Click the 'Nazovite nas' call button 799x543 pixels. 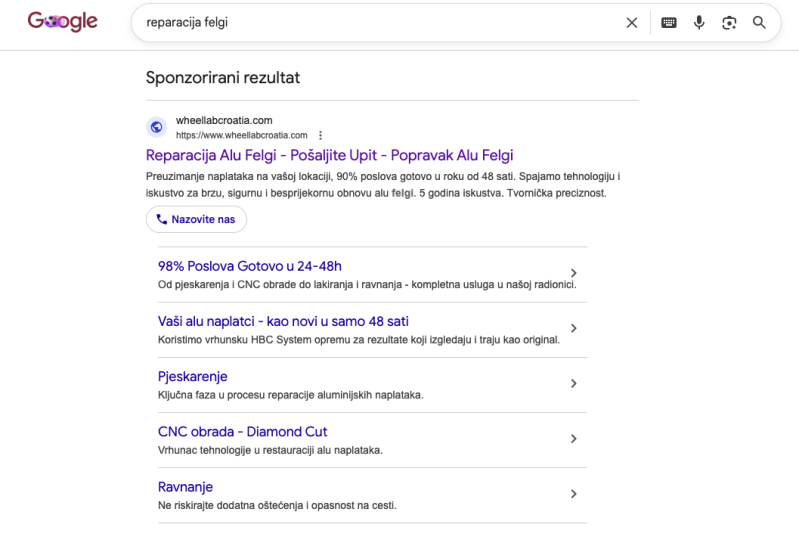click(196, 220)
